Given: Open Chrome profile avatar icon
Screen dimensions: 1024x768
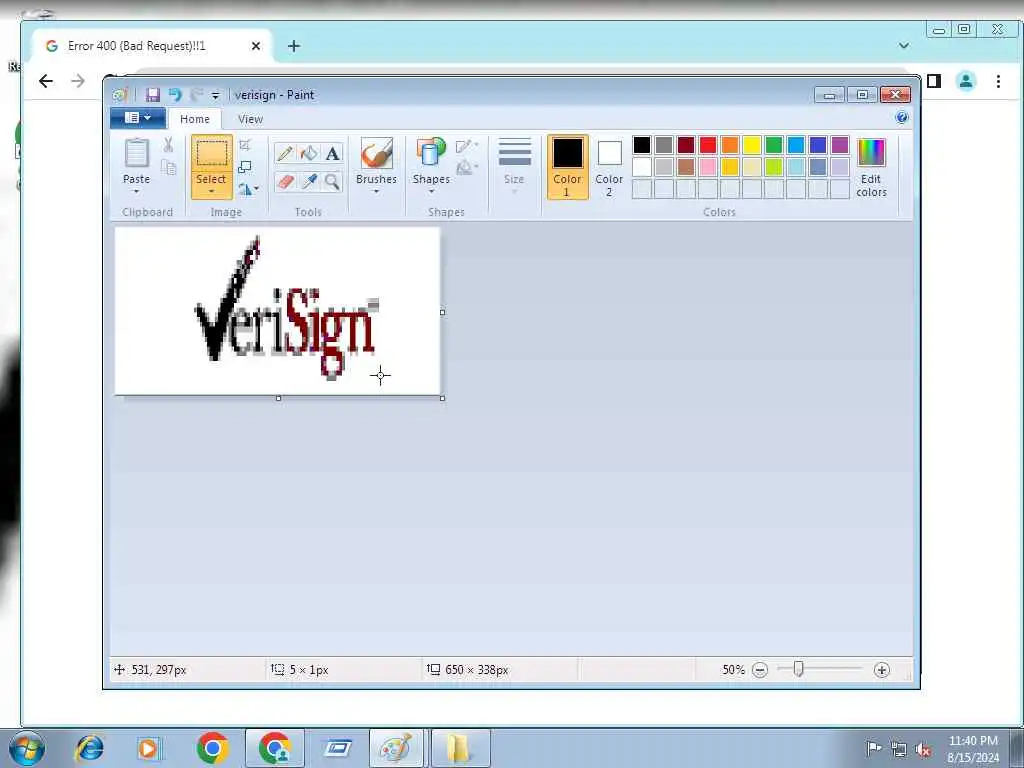Looking at the screenshot, I should (966, 81).
